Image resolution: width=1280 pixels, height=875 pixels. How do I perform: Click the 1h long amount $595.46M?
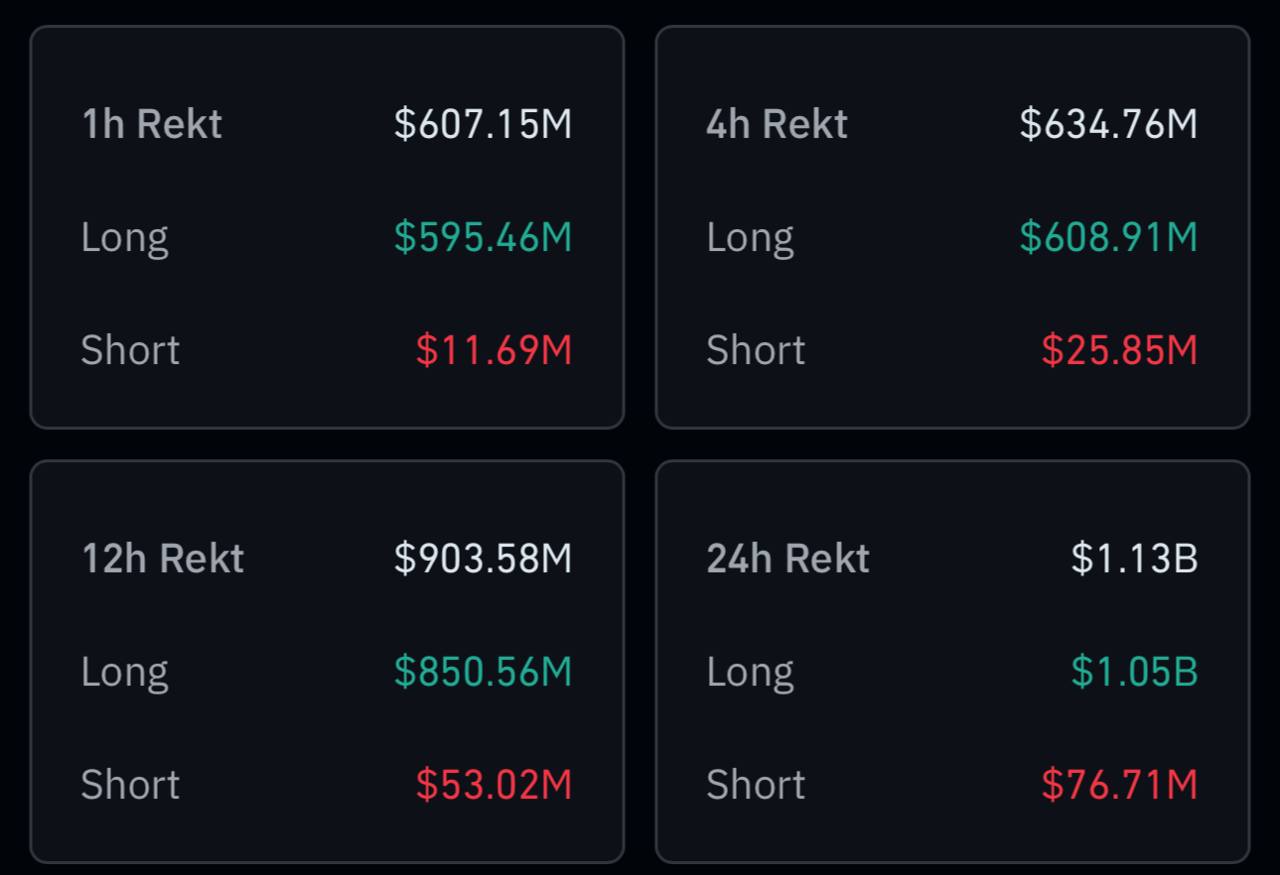pyautogui.click(x=483, y=237)
